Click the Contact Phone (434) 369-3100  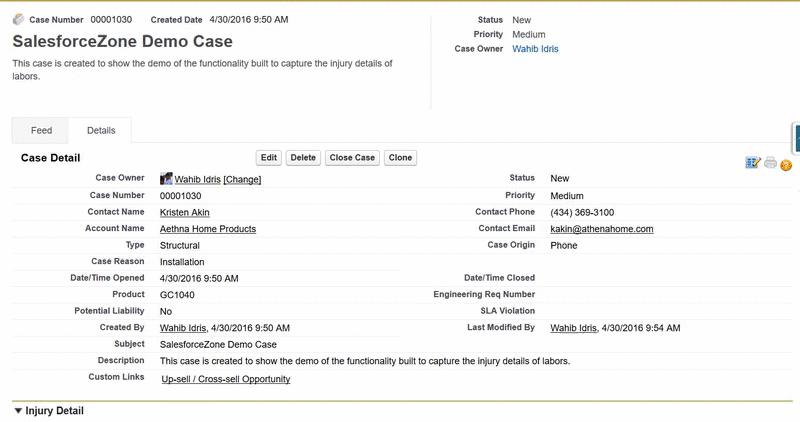point(582,213)
